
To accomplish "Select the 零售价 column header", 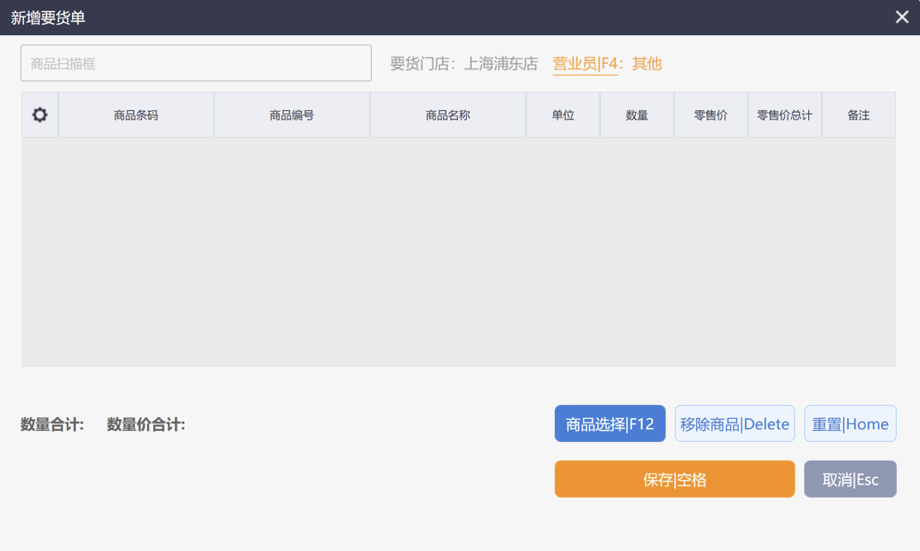I will coord(711,115).
